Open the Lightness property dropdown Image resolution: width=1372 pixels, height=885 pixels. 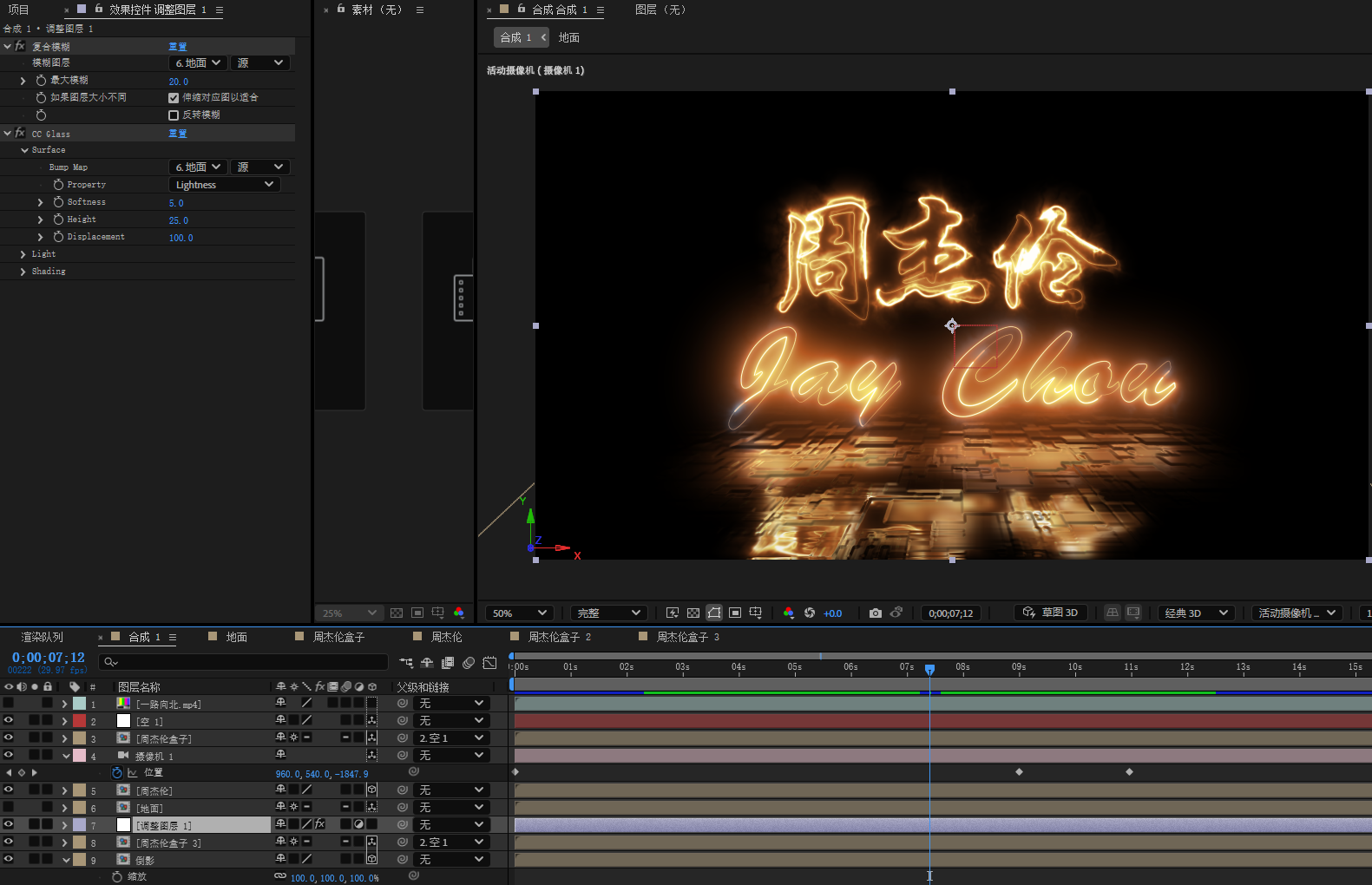point(224,185)
